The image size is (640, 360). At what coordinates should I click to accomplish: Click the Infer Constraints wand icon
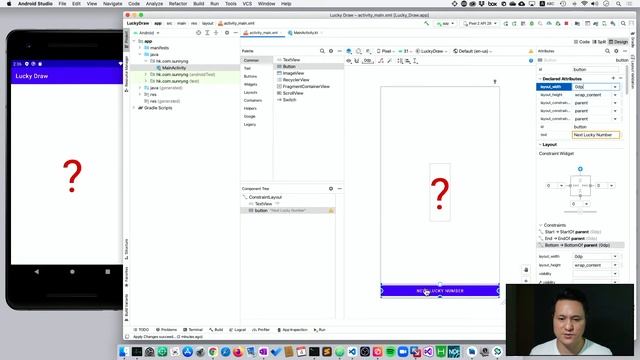[x=389, y=61]
